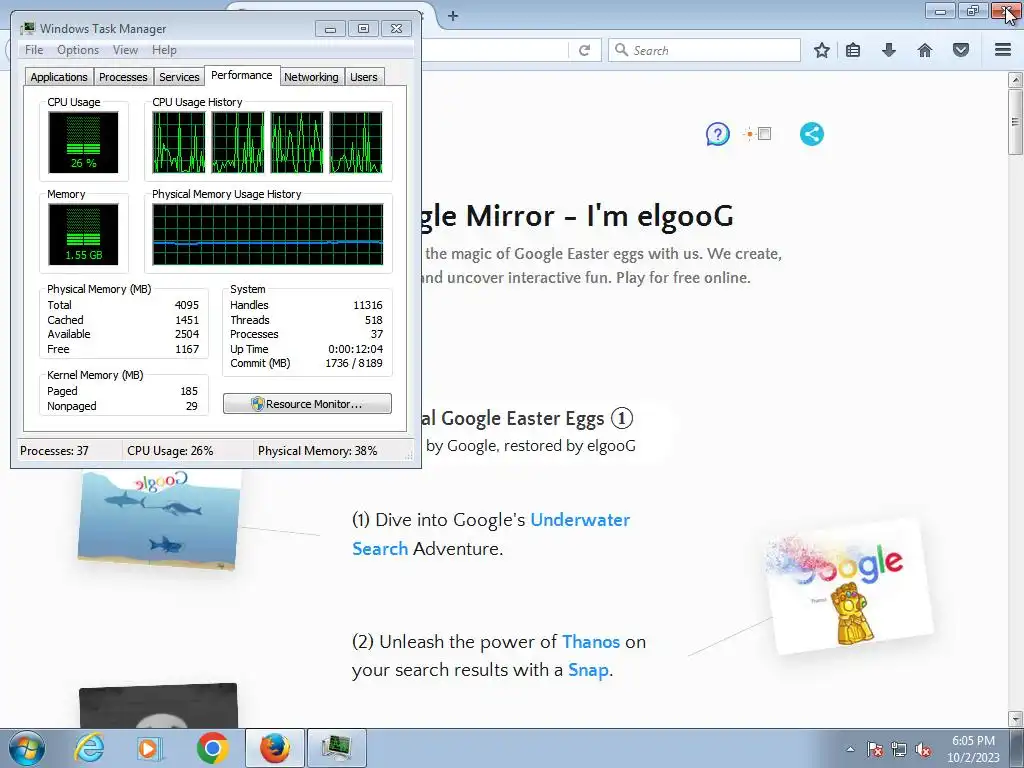The height and width of the screenshot is (768, 1024).
Task: Click the Thanos gauntlet Google thumbnail
Action: (x=850, y=588)
